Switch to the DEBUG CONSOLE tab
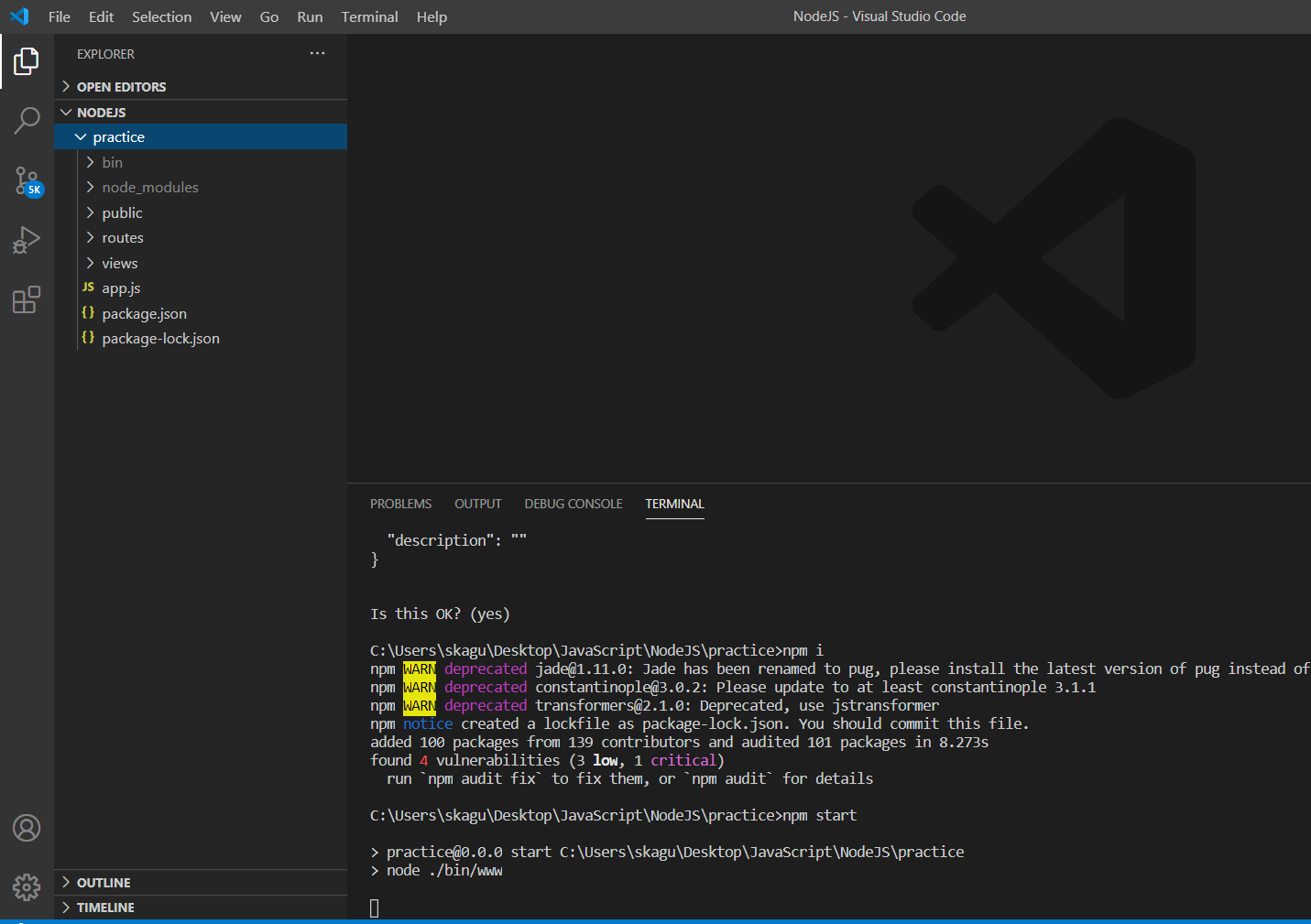1311x924 pixels. click(574, 504)
